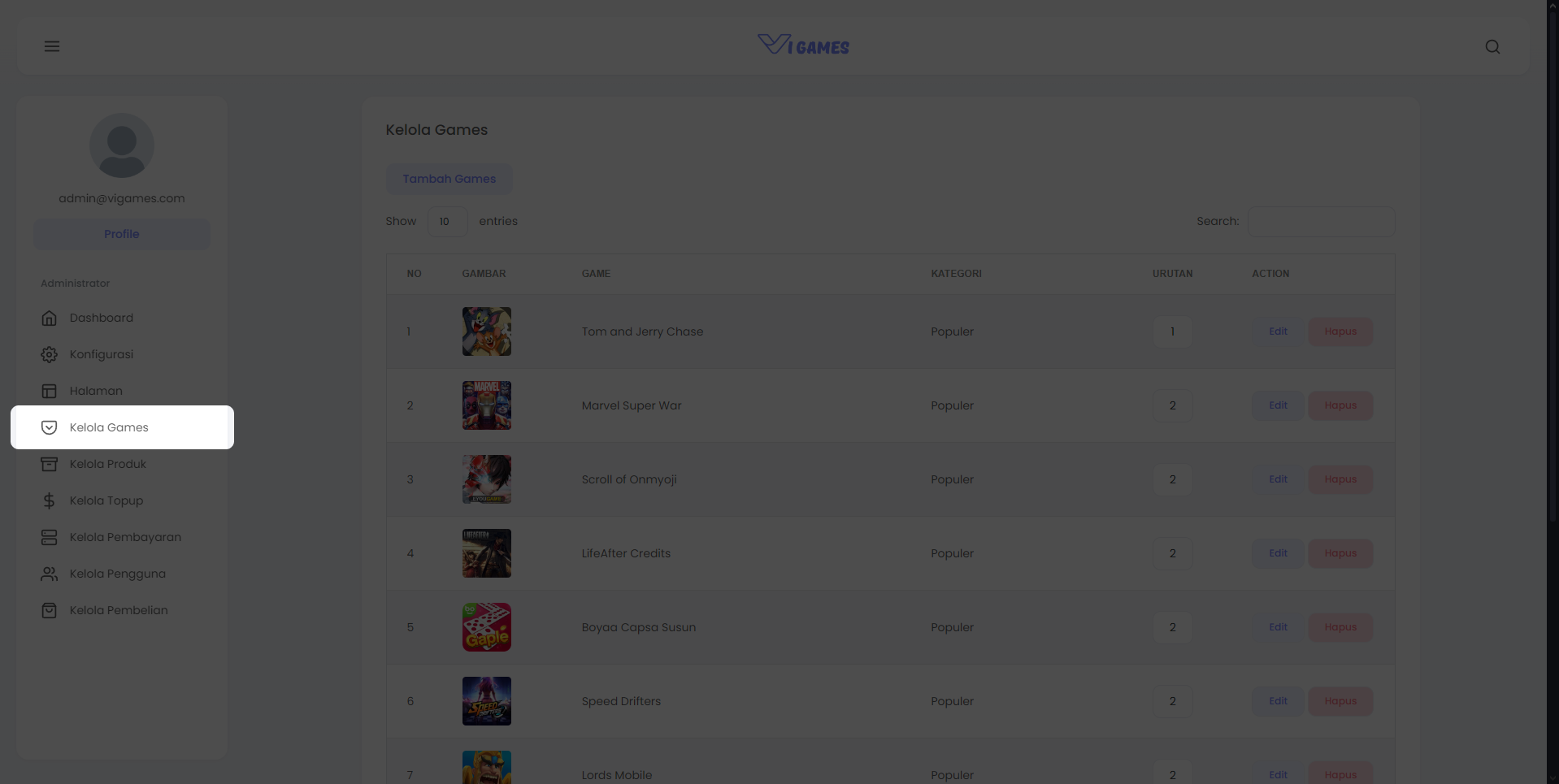Click the Dashboard home icon

pyautogui.click(x=50, y=318)
